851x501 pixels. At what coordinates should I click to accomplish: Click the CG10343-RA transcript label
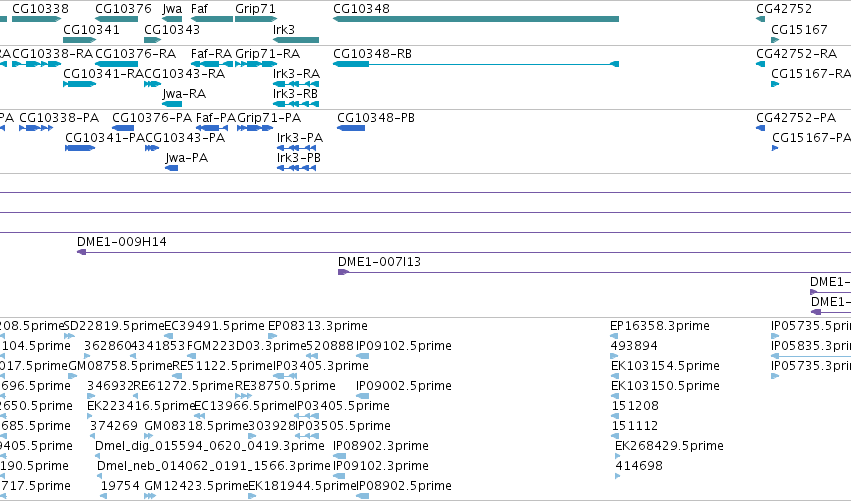click(185, 74)
